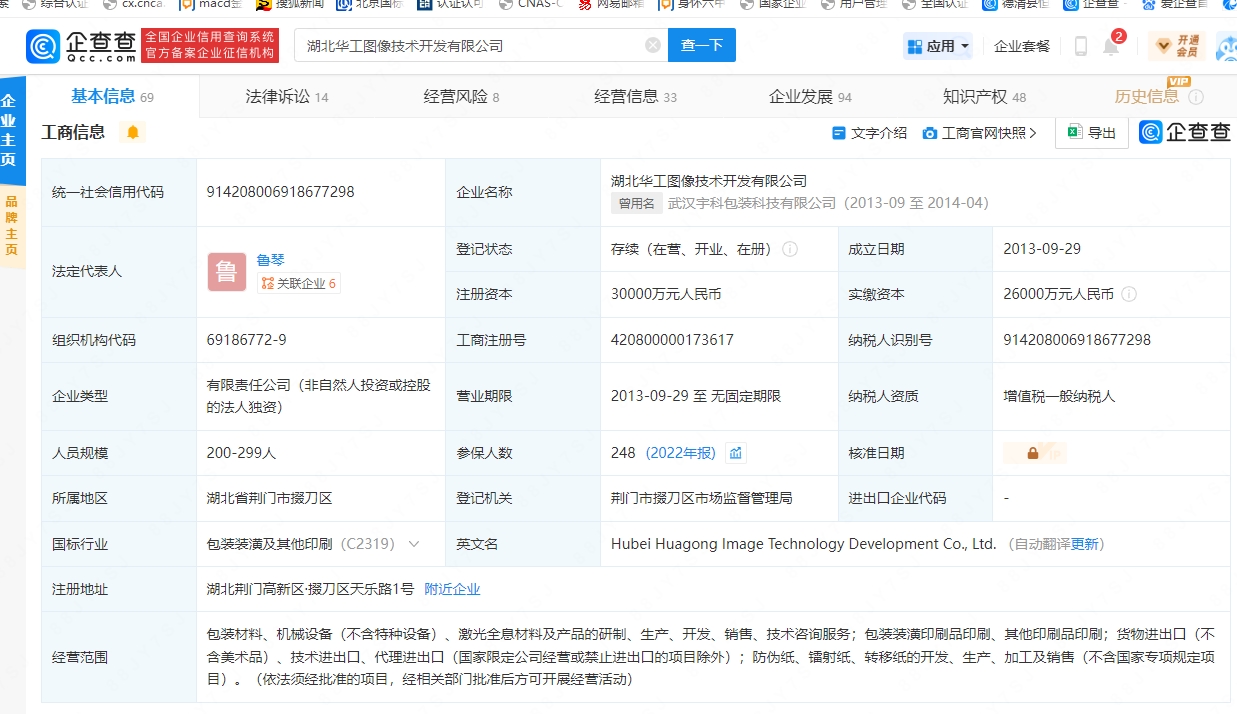Image resolution: width=1237 pixels, height=714 pixels.
Task: Click the 曾用名 tag
Action: click(x=638, y=203)
